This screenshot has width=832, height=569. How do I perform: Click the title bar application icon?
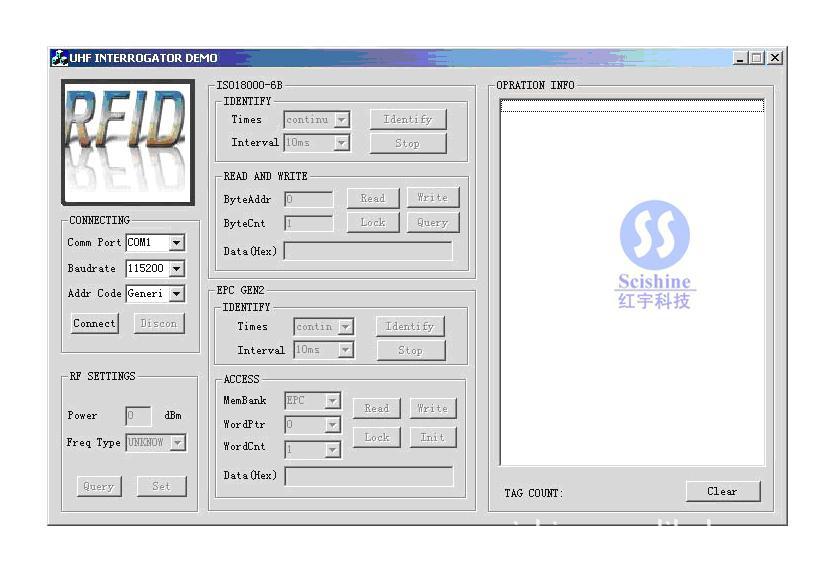click(59, 58)
